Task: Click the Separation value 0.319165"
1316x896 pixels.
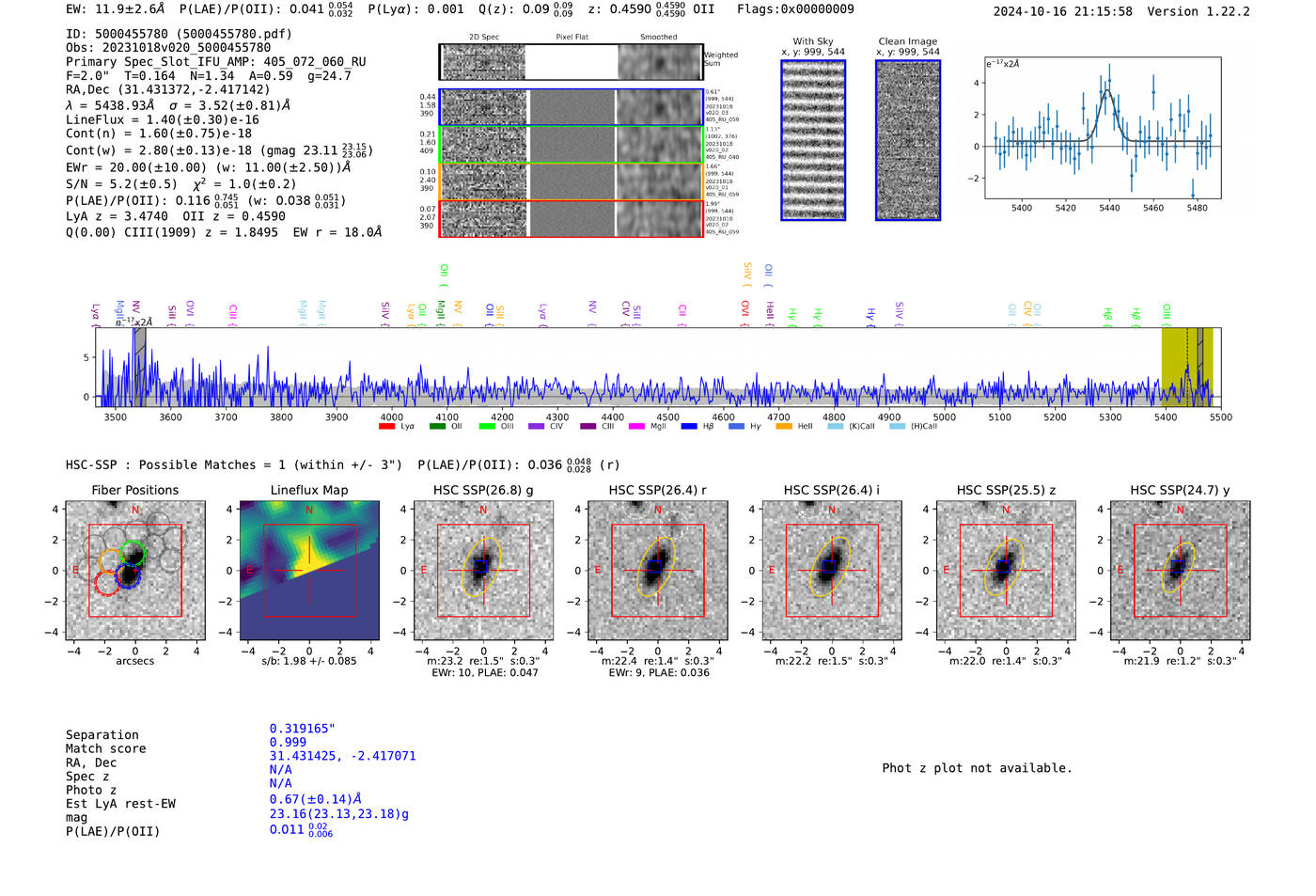Action: pos(303,729)
